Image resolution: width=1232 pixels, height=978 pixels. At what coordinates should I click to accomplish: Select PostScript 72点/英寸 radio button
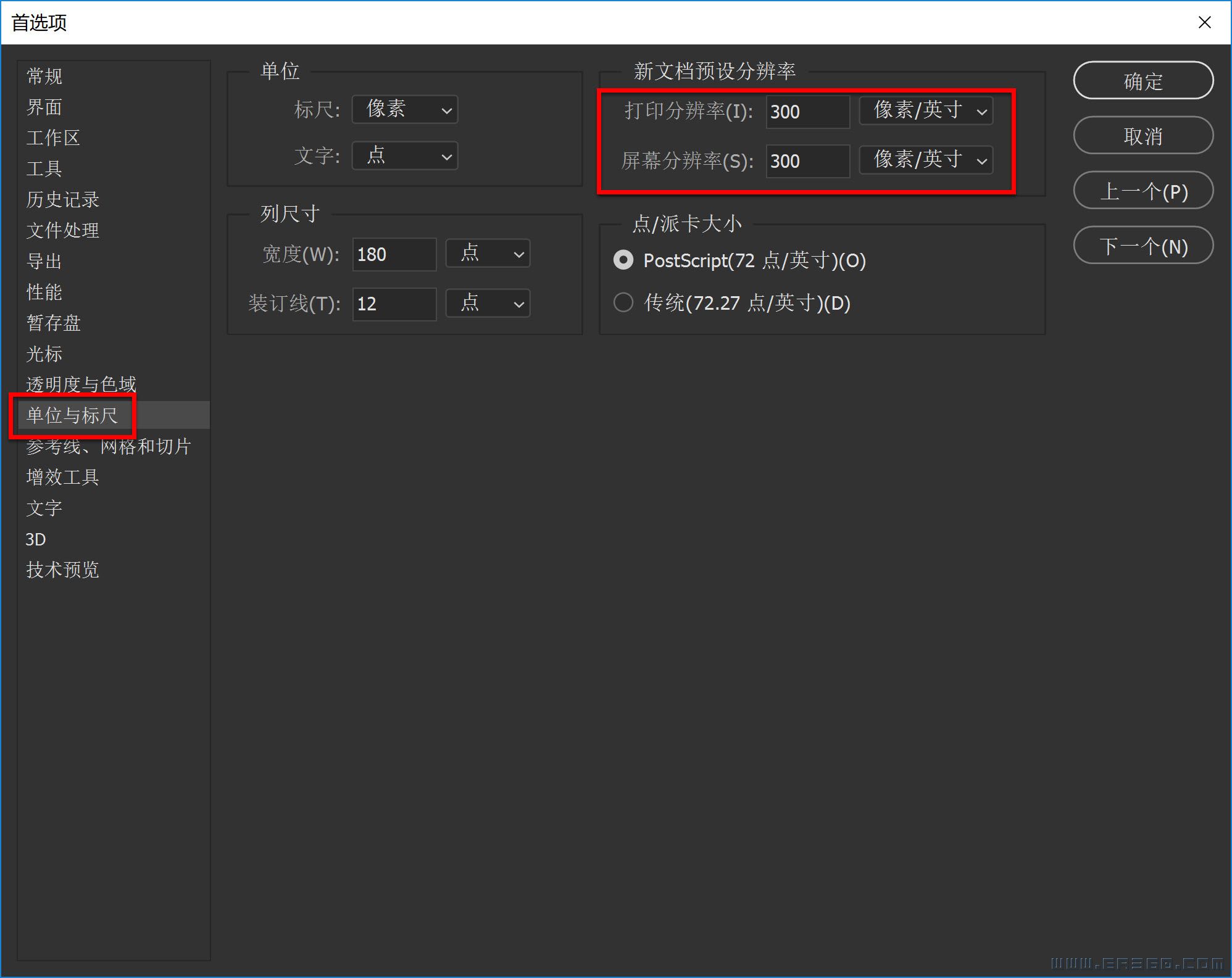623,261
